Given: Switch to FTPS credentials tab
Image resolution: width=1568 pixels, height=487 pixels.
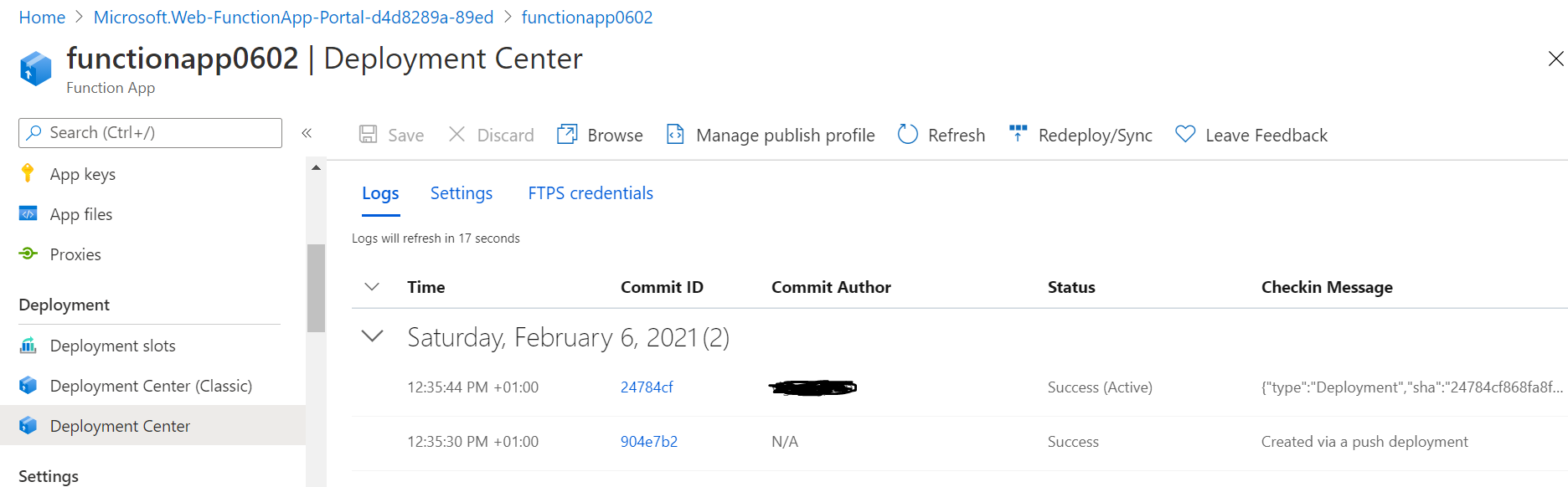Looking at the screenshot, I should pos(590,193).
